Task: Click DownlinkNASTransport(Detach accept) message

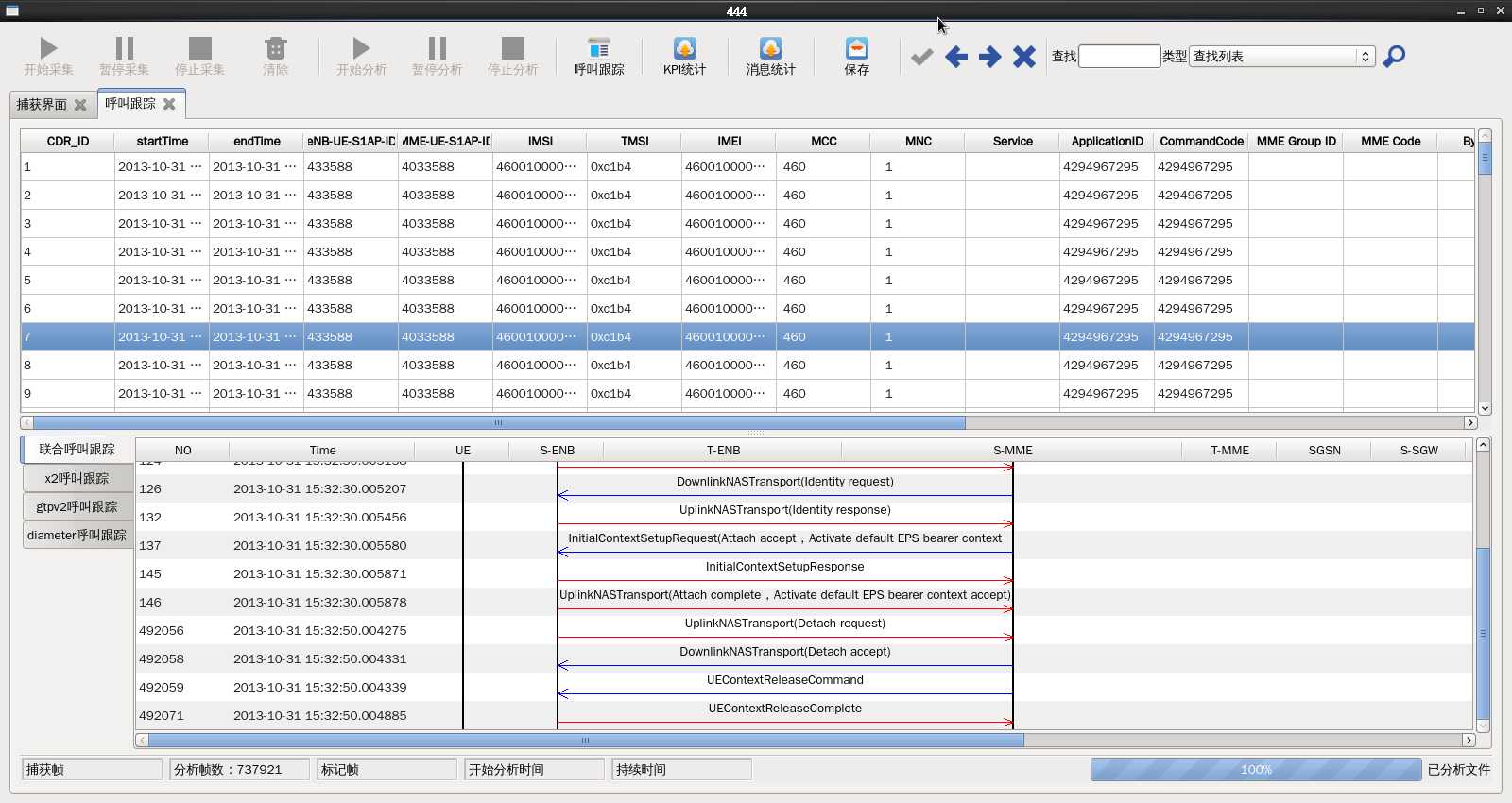Action: [x=784, y=652]
